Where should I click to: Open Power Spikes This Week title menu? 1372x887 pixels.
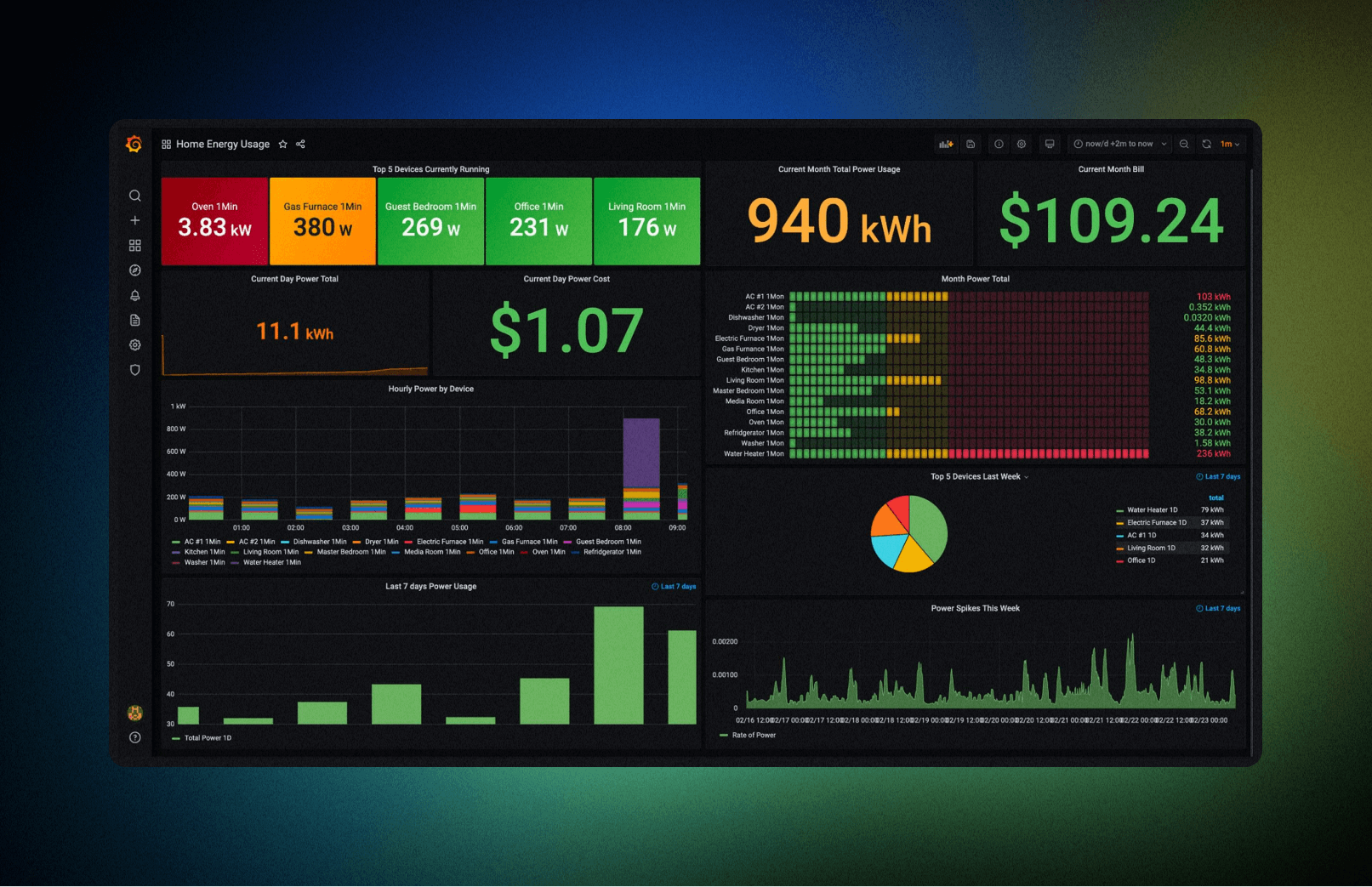point(975,609)
